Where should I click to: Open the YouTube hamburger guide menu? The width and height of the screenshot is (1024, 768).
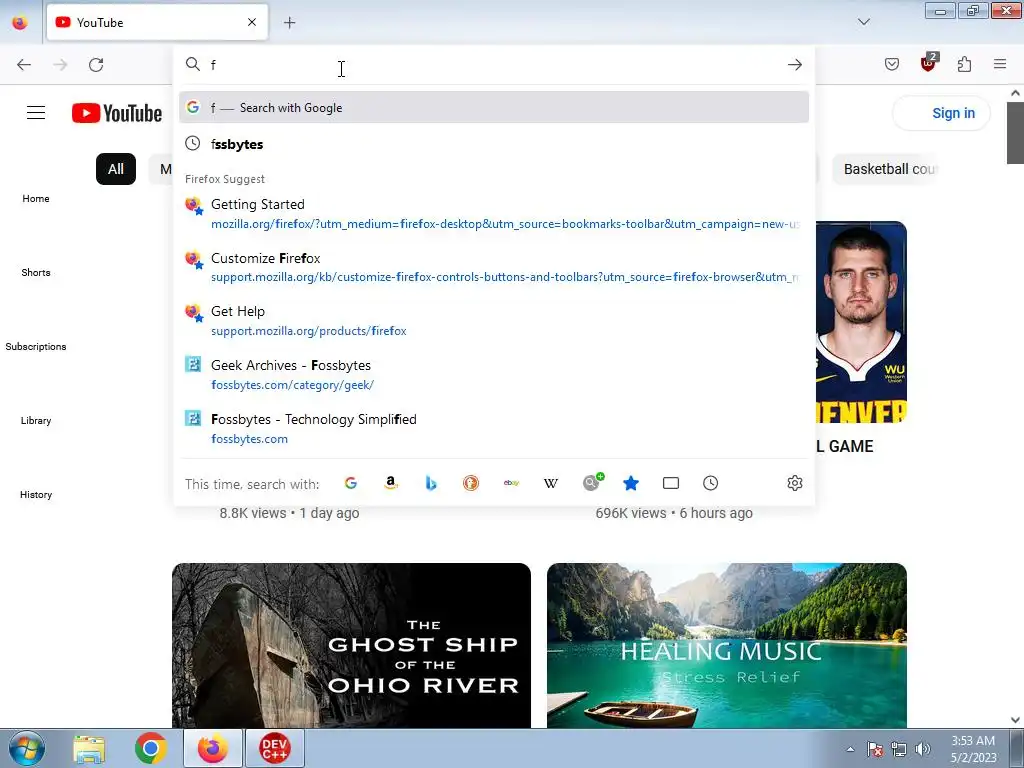click(x=36, y=113)
